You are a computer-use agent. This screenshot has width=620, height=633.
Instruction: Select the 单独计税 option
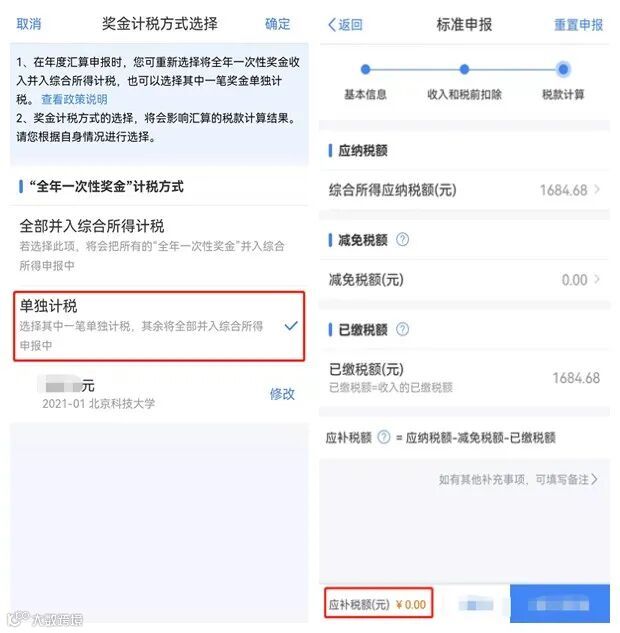coord(159,326)
